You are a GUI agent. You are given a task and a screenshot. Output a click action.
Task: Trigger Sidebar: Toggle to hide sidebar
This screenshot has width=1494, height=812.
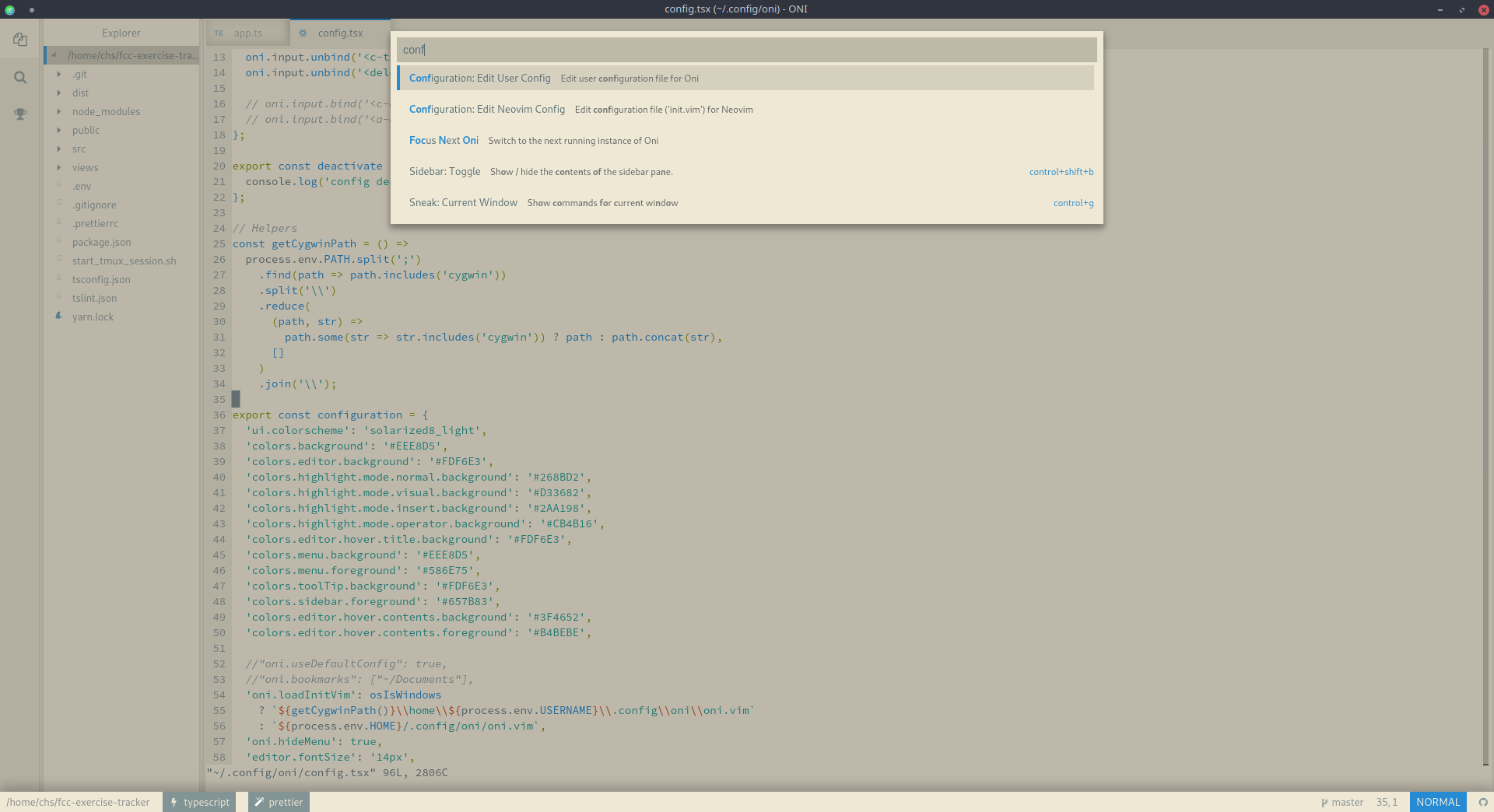coord(445,171)
